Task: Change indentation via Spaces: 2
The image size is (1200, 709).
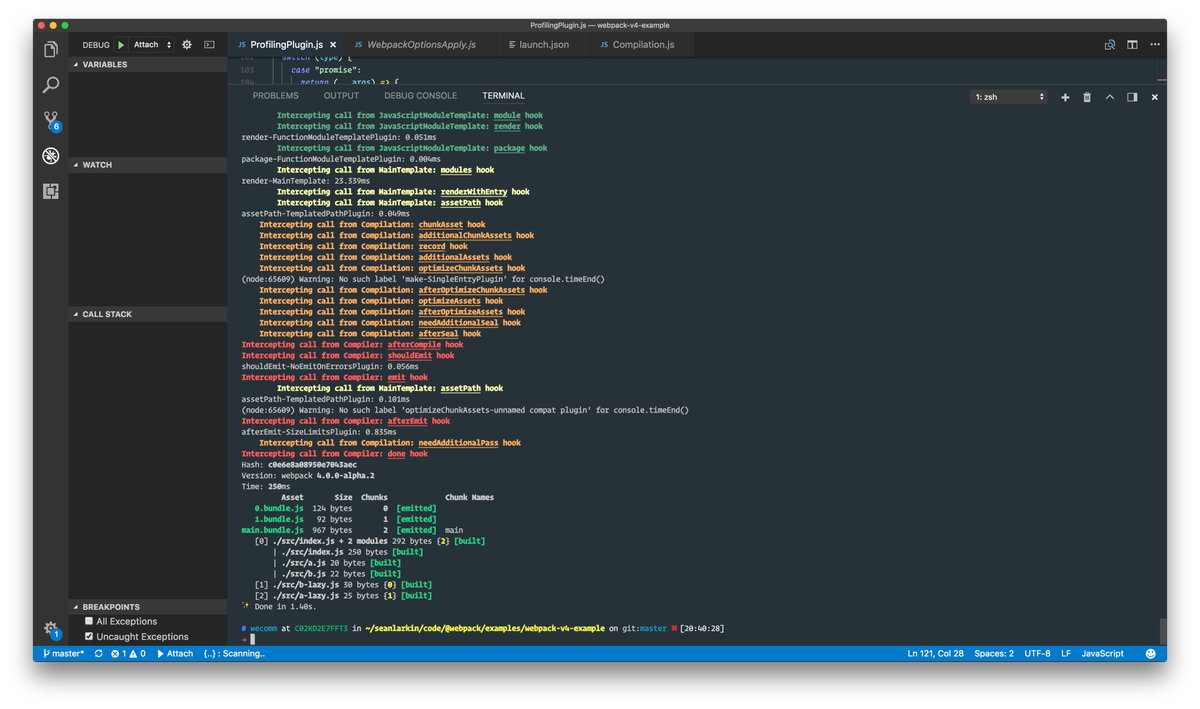Action: coord(994,653)
